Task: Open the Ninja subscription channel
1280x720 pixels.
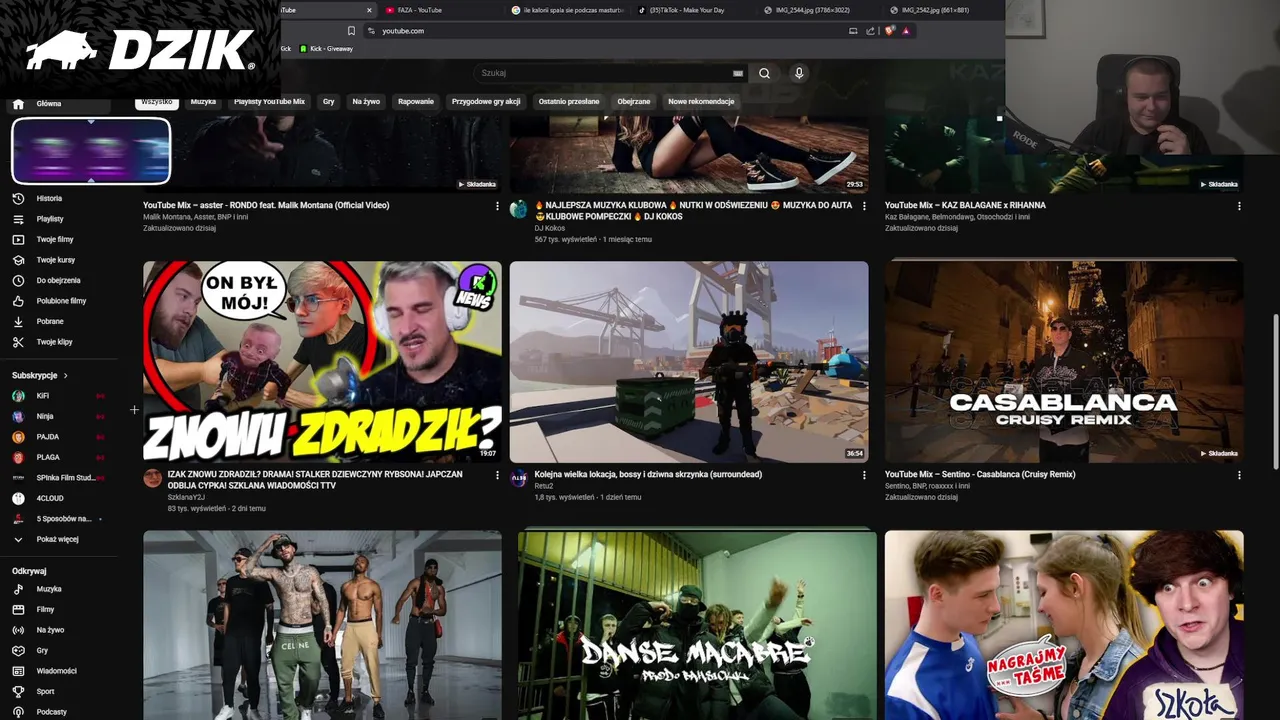Action: coord(44,416)
